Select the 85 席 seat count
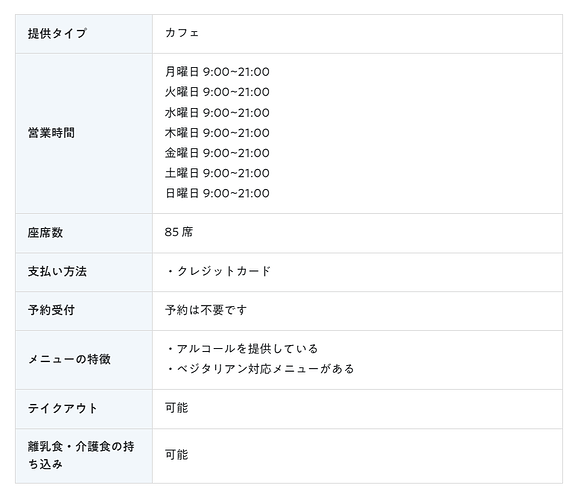575x500 pixels. [x=179, y=232]
